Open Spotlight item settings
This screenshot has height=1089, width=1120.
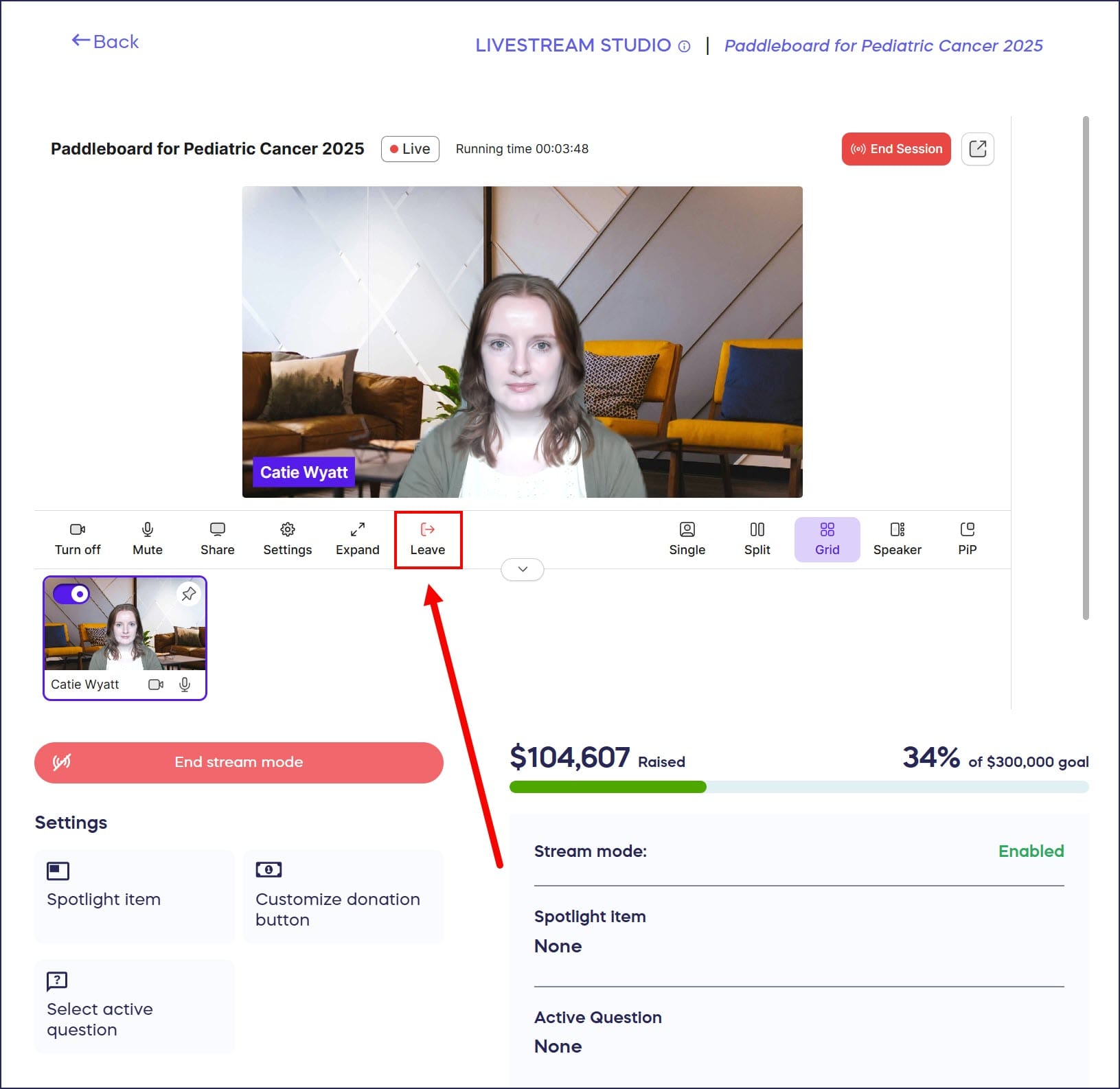(x=135, y=896)
